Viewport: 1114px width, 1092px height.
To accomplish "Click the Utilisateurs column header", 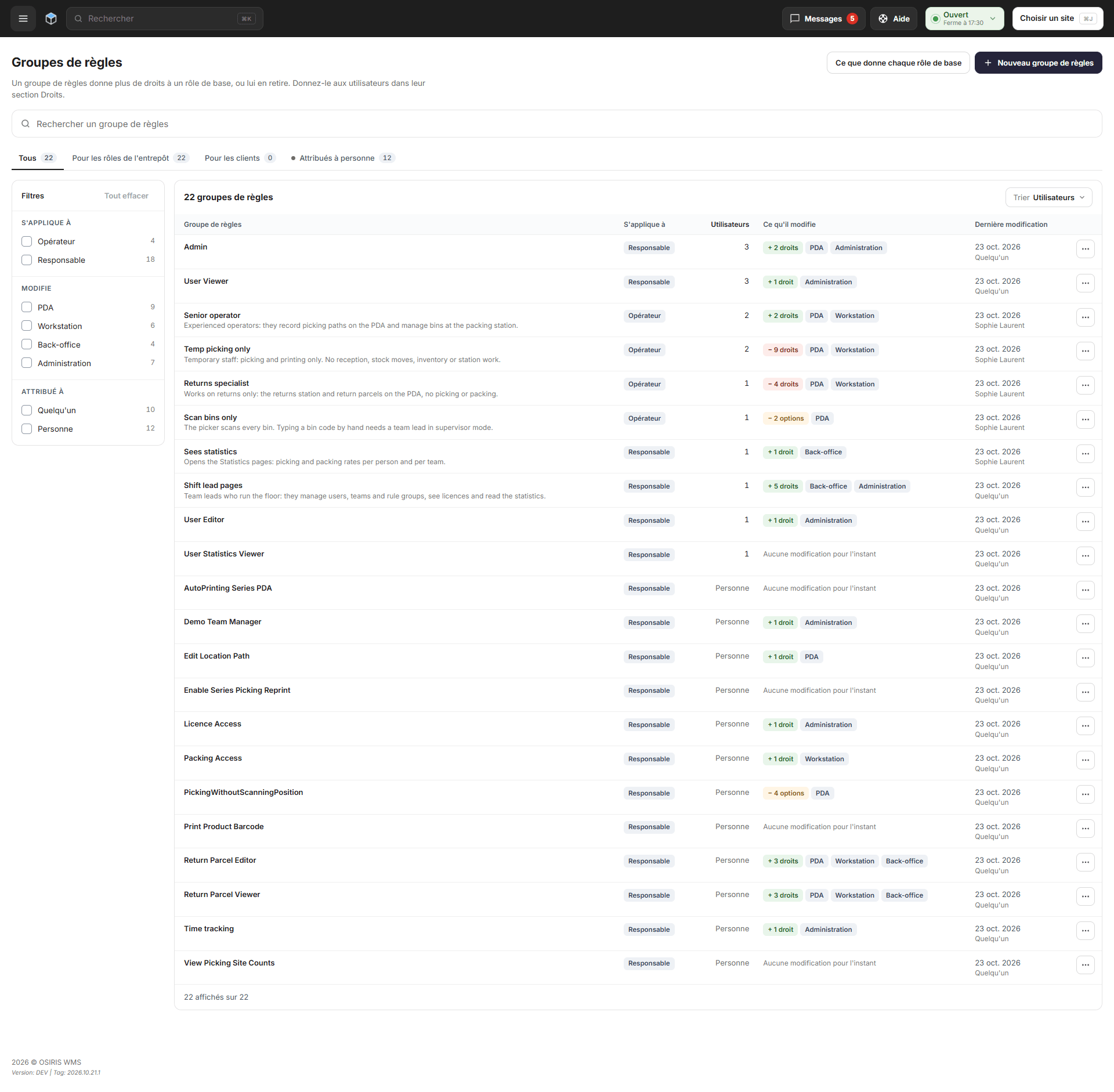I will pos(729,225).
